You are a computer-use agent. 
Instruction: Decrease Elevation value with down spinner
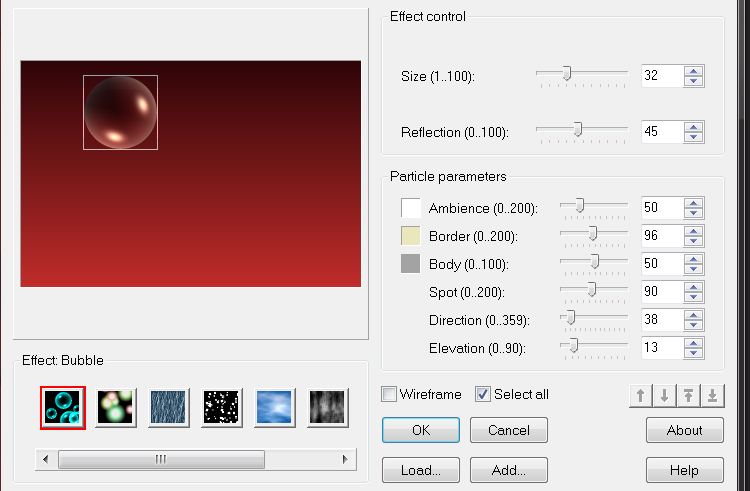[x=694, y=353]
